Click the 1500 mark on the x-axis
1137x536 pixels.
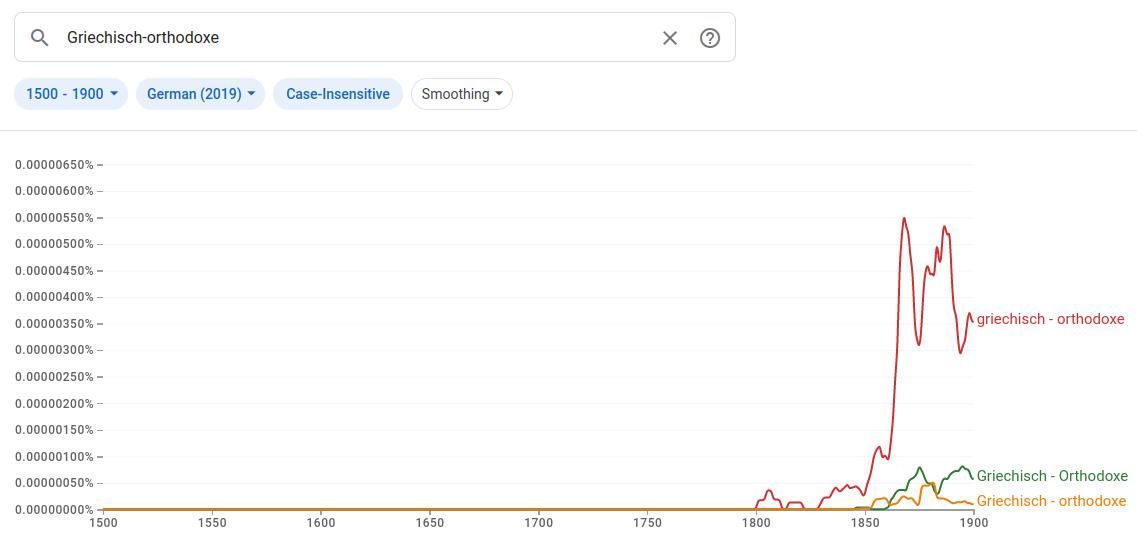(103, 522)
